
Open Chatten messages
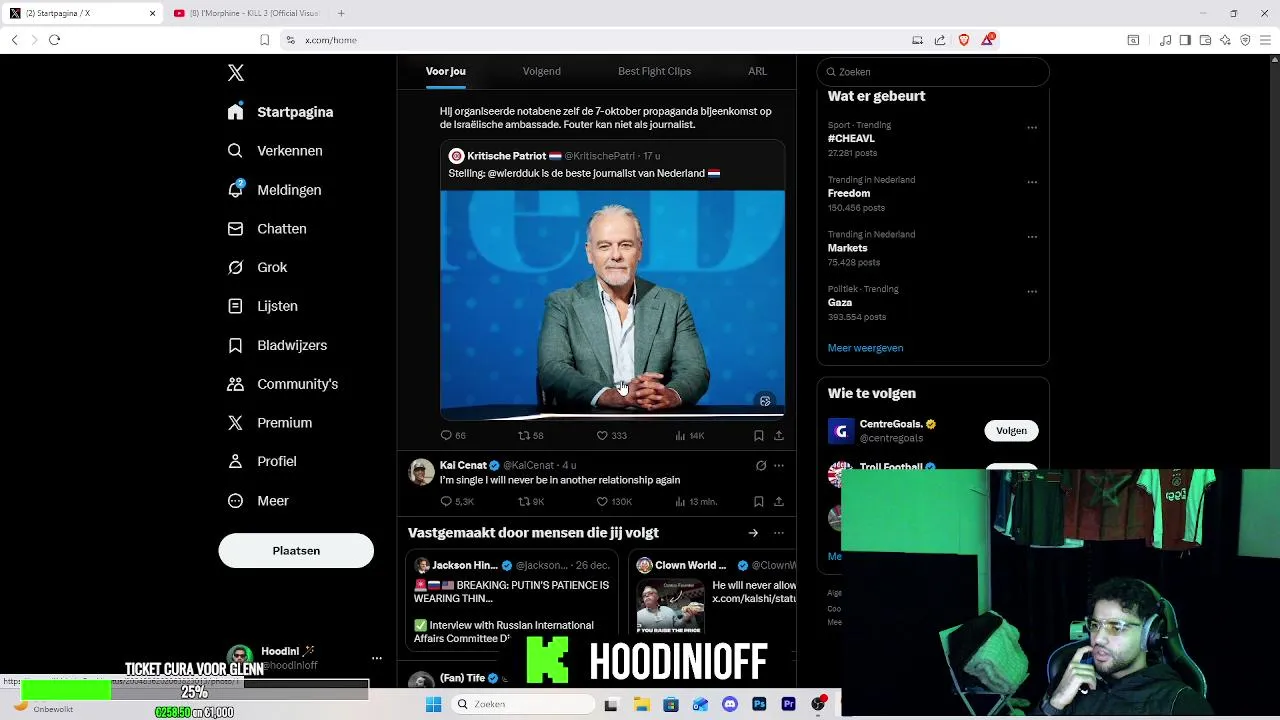coord(267,229)
